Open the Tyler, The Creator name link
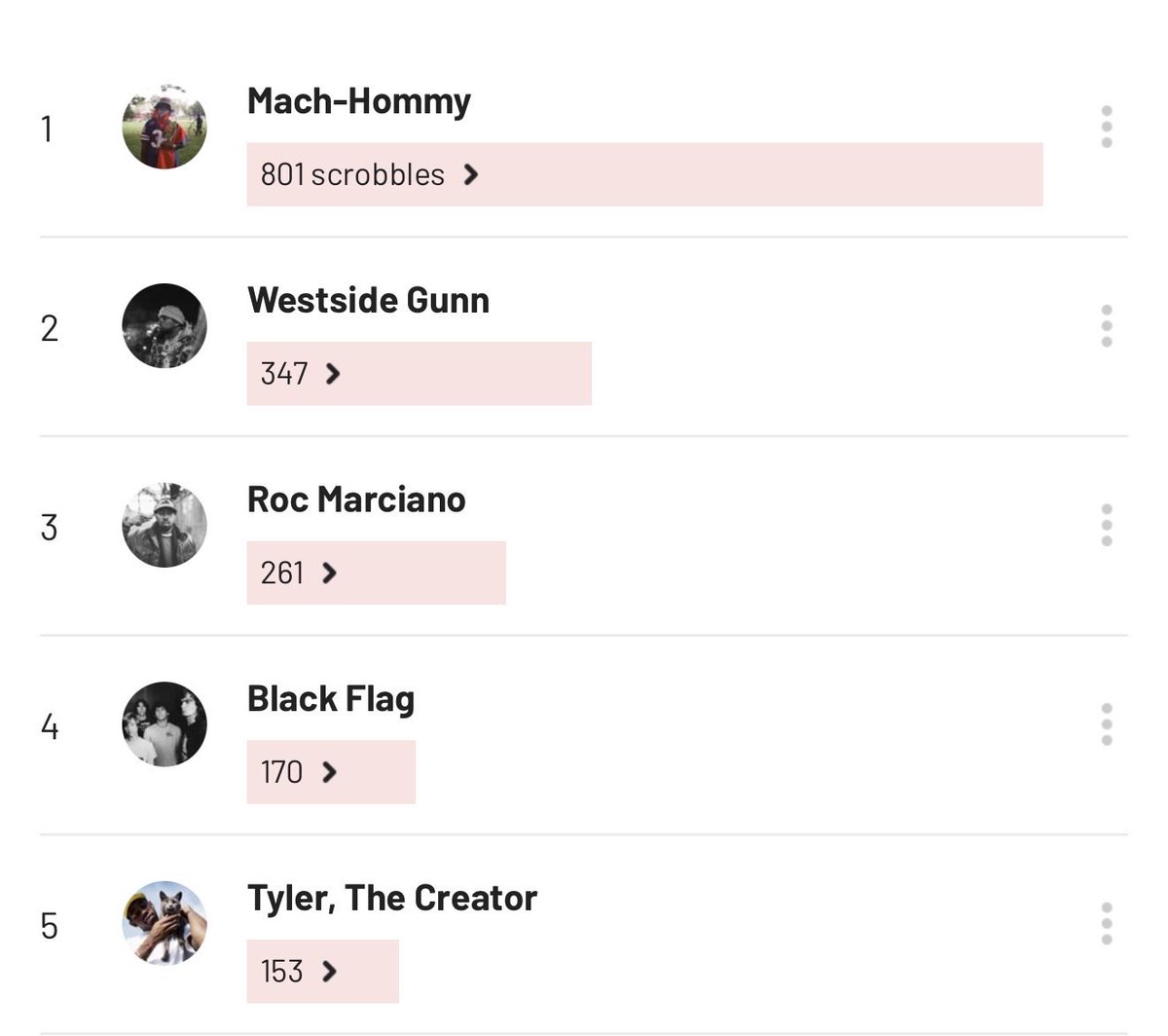This screenshot has height=1036, width=1168. (392, 898)
